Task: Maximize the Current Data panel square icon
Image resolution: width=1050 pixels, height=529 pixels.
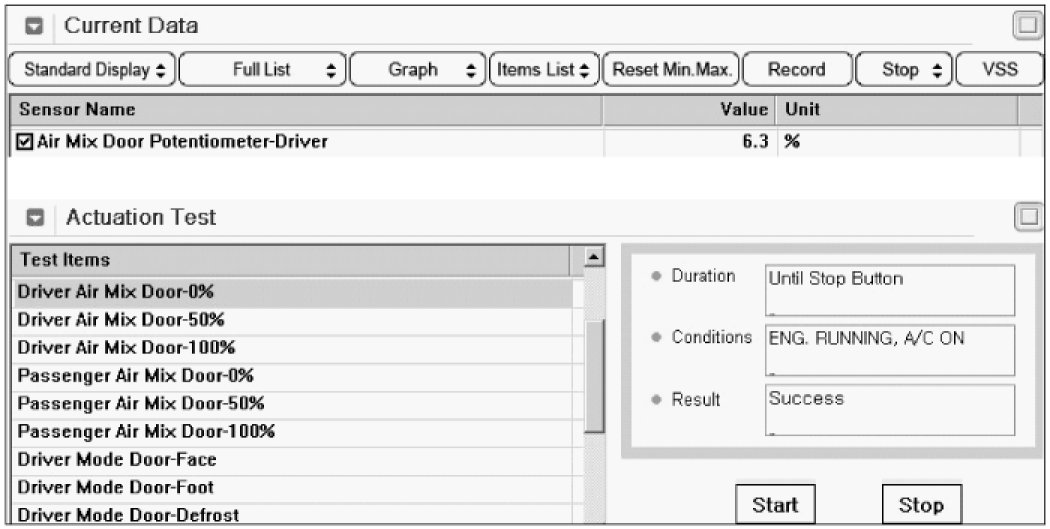Action: point(1028,26)
